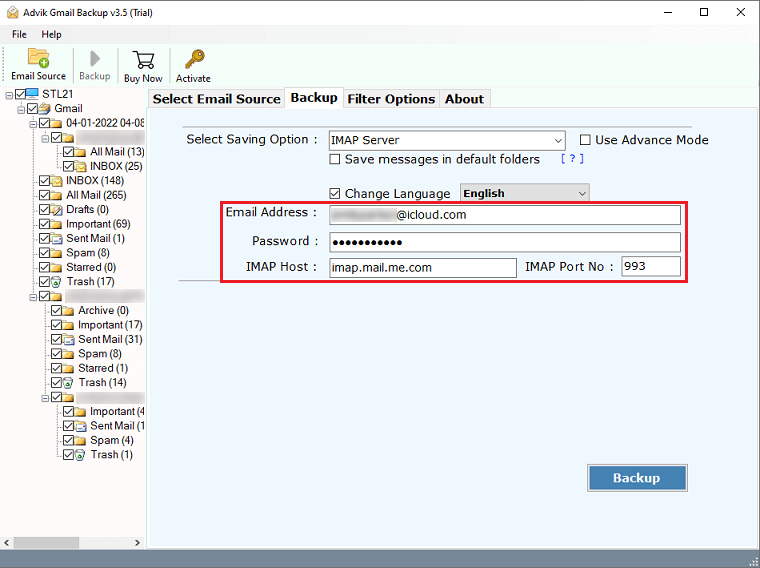Uncheck the Starred (0) checkbox
This screenshot has width=760, height=568.
(45, 267)
